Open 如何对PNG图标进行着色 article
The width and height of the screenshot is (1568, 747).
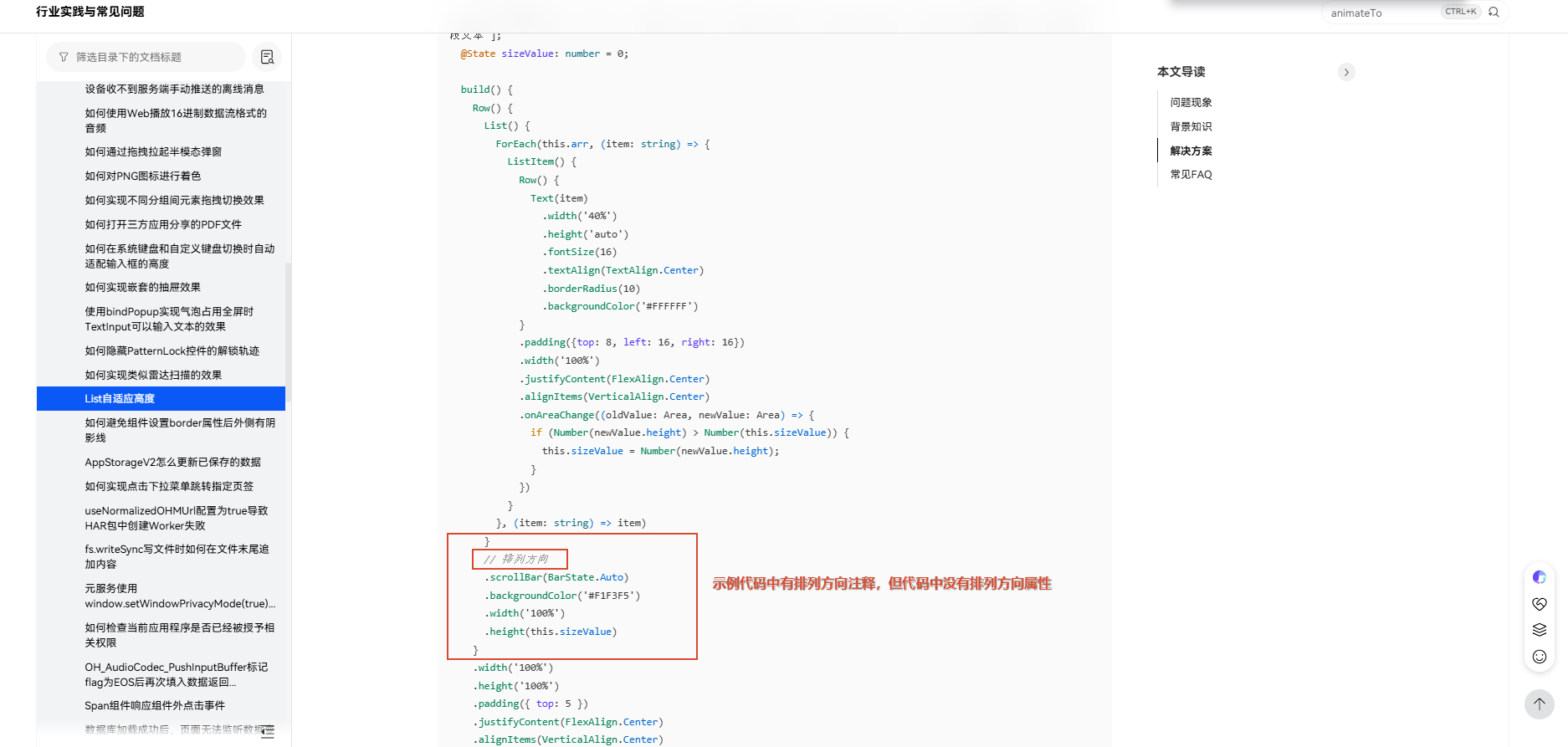coord(142,176)
